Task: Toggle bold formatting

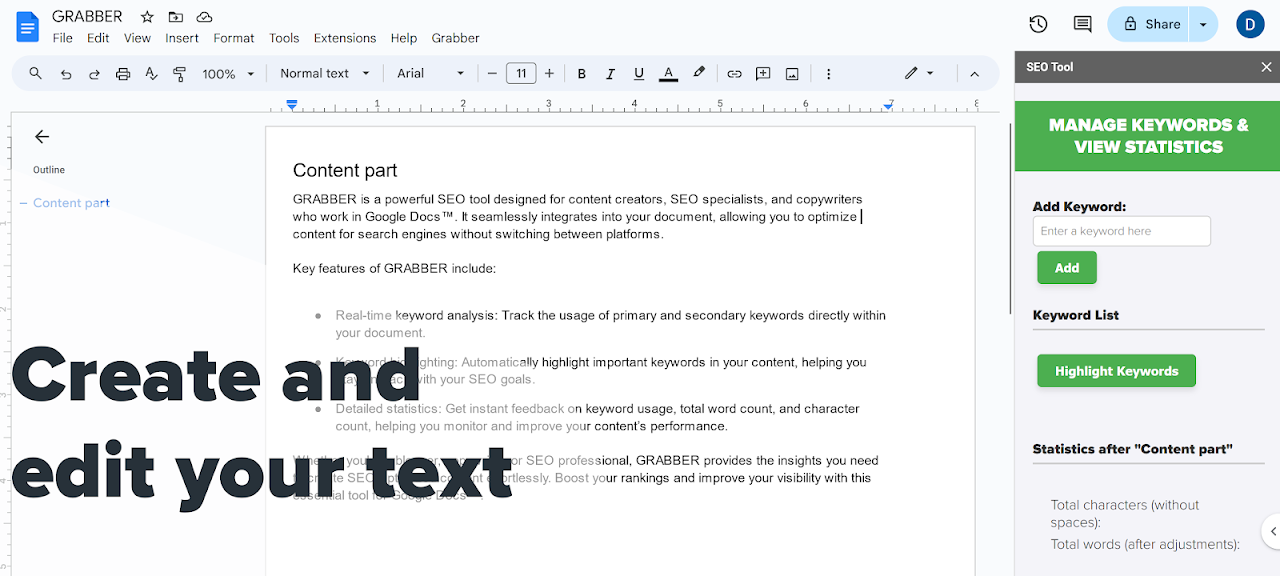Action: (582, 73)
